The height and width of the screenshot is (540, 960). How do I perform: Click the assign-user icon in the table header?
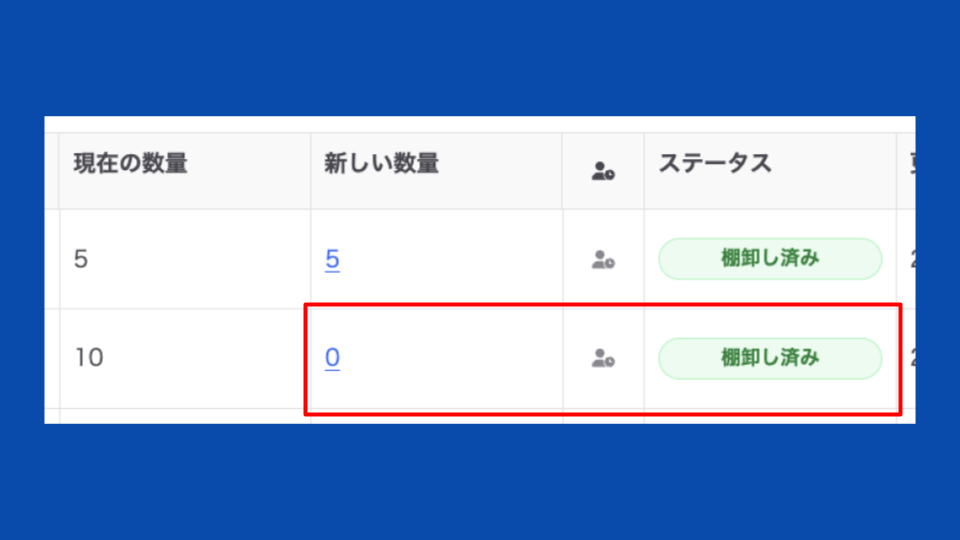(x=603, y=172)
